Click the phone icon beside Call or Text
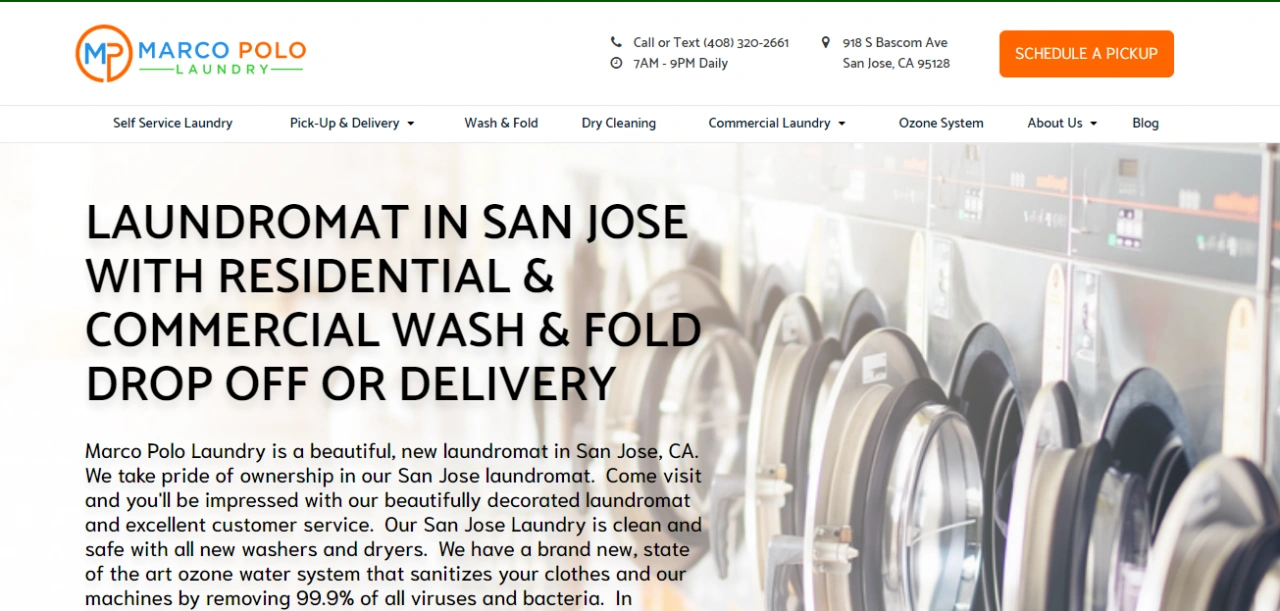 click(616, 42)
